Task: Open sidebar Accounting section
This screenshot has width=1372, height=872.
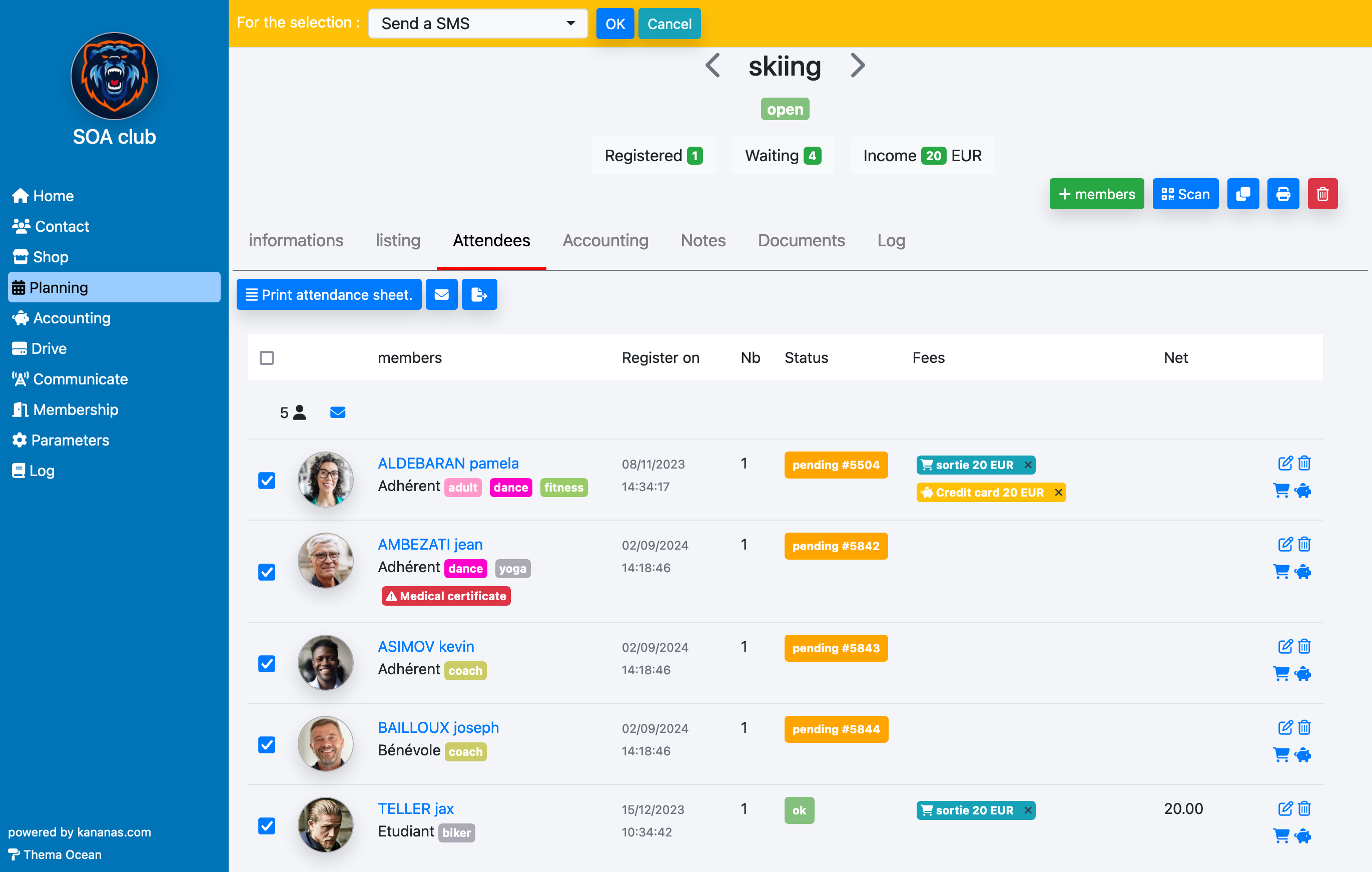Action: 61,317
